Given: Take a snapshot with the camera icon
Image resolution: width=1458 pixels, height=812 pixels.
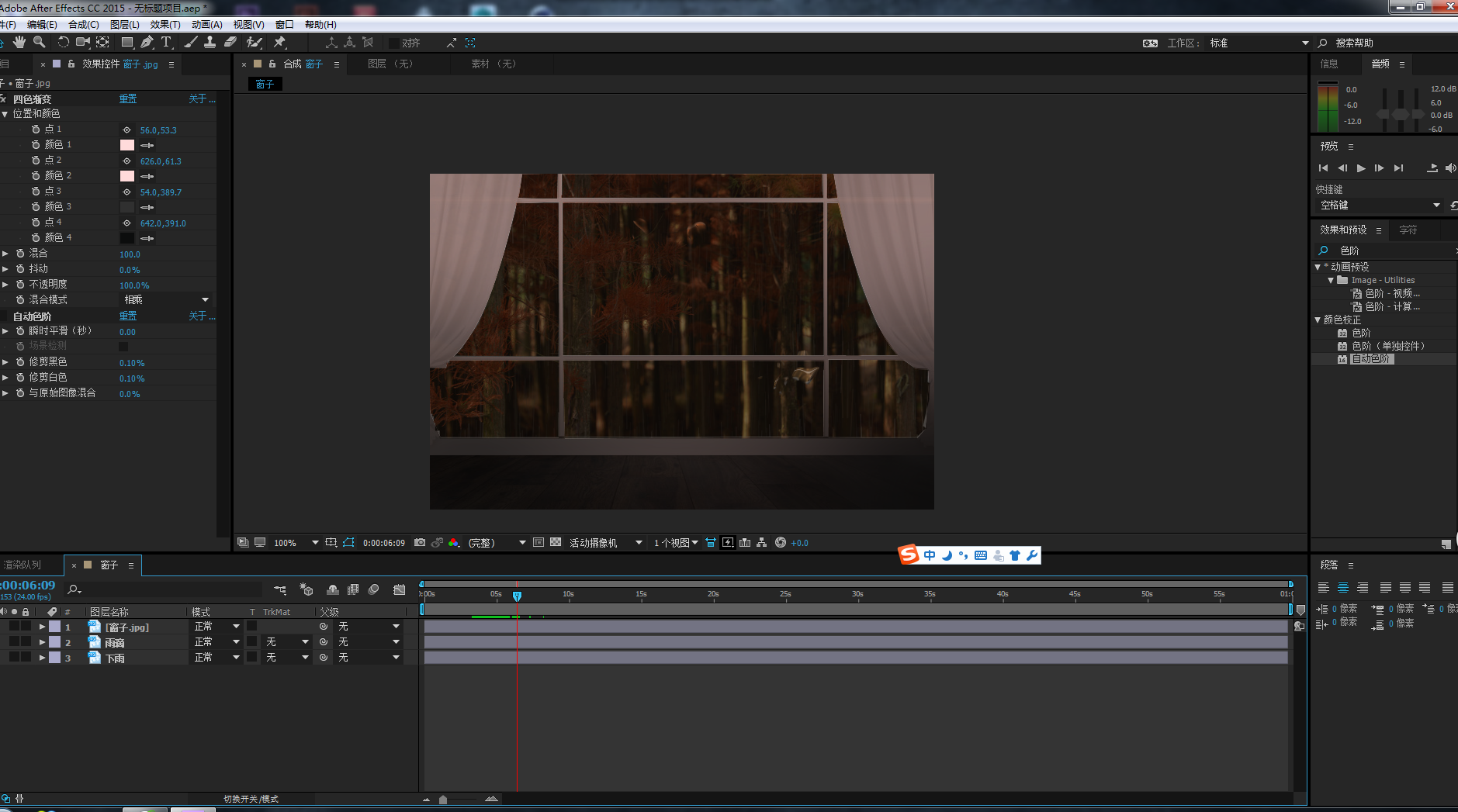Looking at the screenshot, I should (420, 543).
